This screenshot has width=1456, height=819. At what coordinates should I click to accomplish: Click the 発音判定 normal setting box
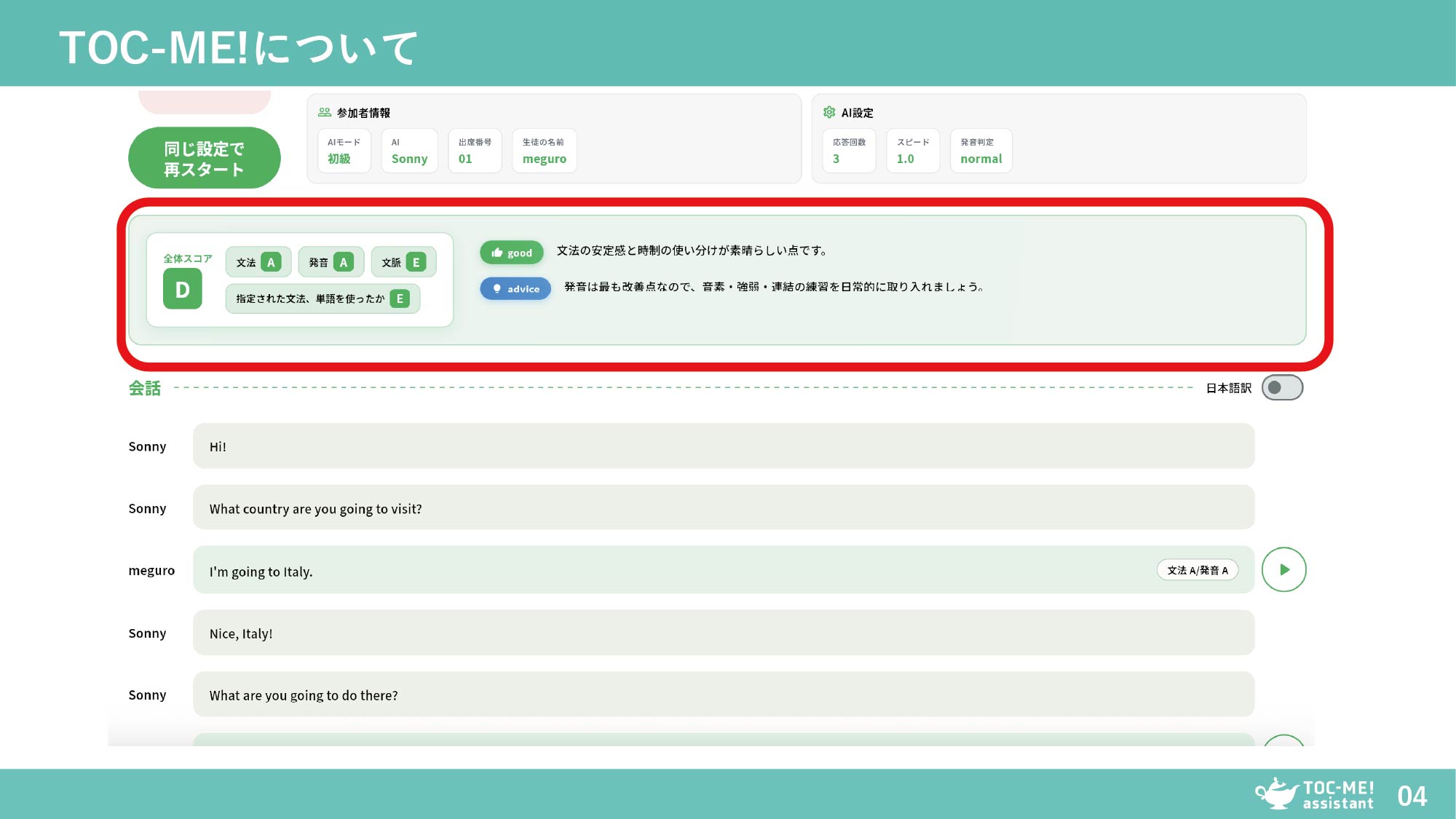click(980, 151)
